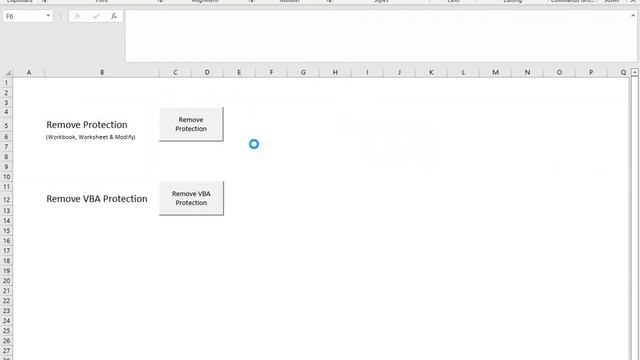Screen dimensions: 640x360
Task: Select column L header
Action: click(463, 72)
